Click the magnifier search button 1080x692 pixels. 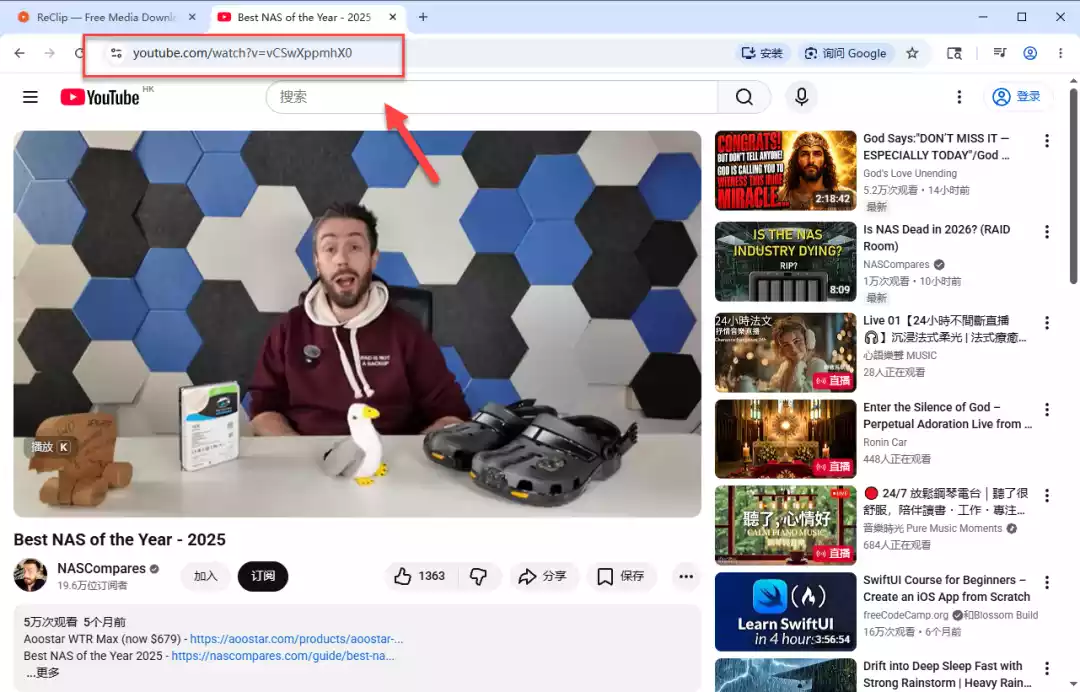744,97
